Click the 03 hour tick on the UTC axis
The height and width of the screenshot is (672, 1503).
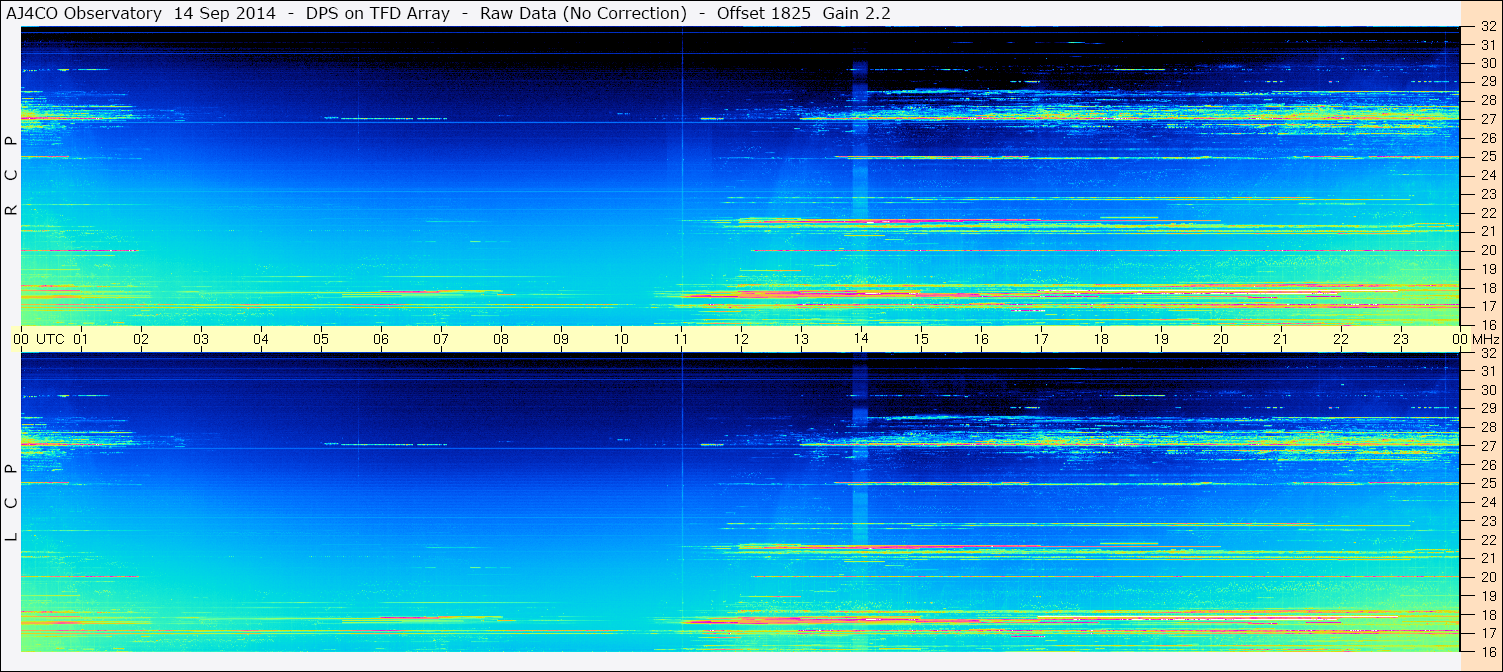pos(201,339)
